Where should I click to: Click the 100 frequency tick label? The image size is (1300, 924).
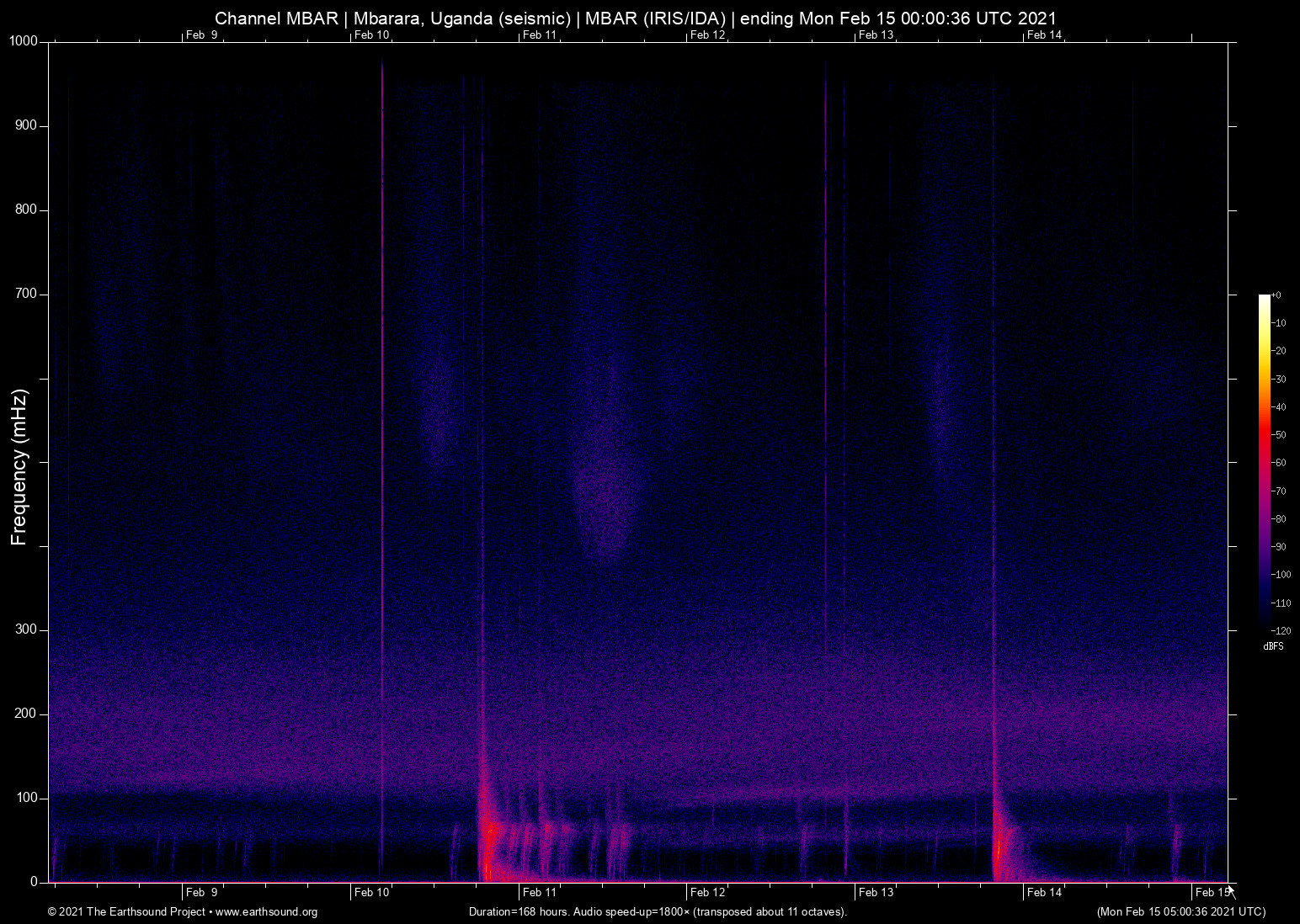coord(27,798)
